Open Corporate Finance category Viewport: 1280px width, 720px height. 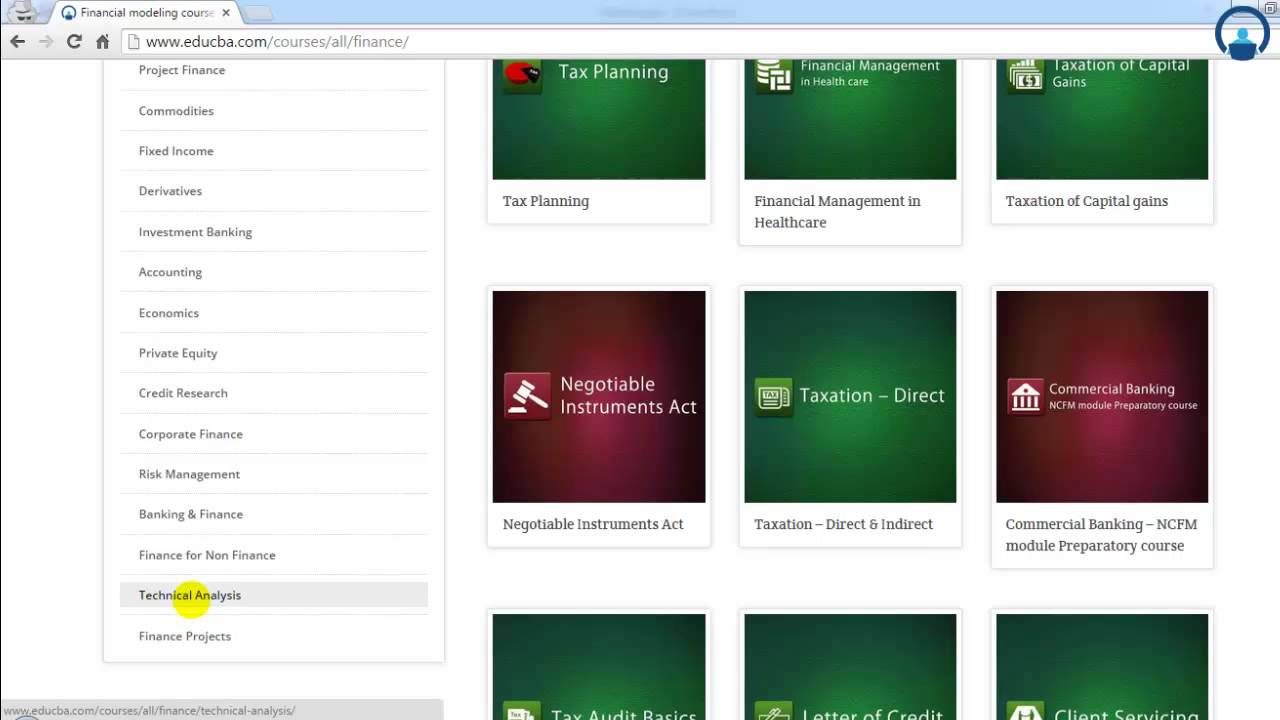pyautogui.click(x=191, y=434)
